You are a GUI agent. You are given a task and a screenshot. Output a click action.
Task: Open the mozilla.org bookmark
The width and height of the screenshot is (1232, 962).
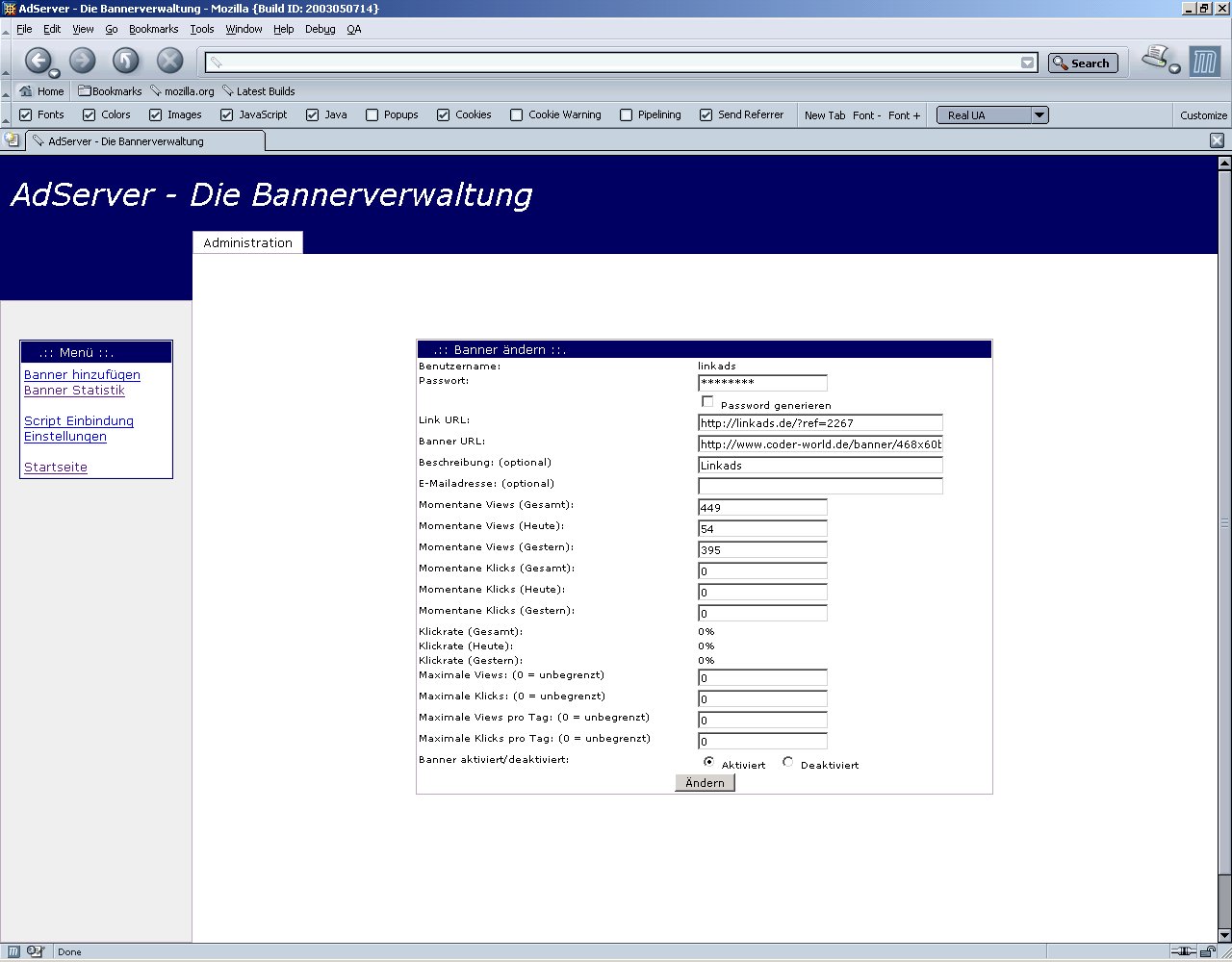pyautogui.click(x=182, y=91)
